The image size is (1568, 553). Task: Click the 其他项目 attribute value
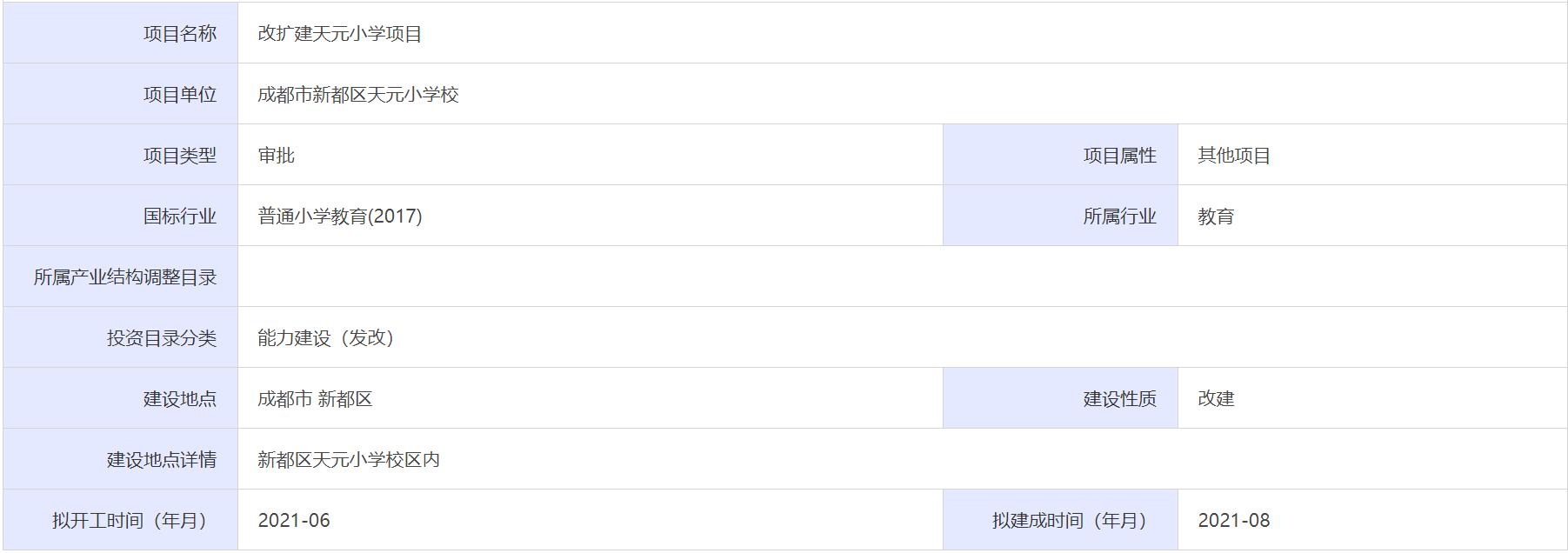pos(1234,156)
